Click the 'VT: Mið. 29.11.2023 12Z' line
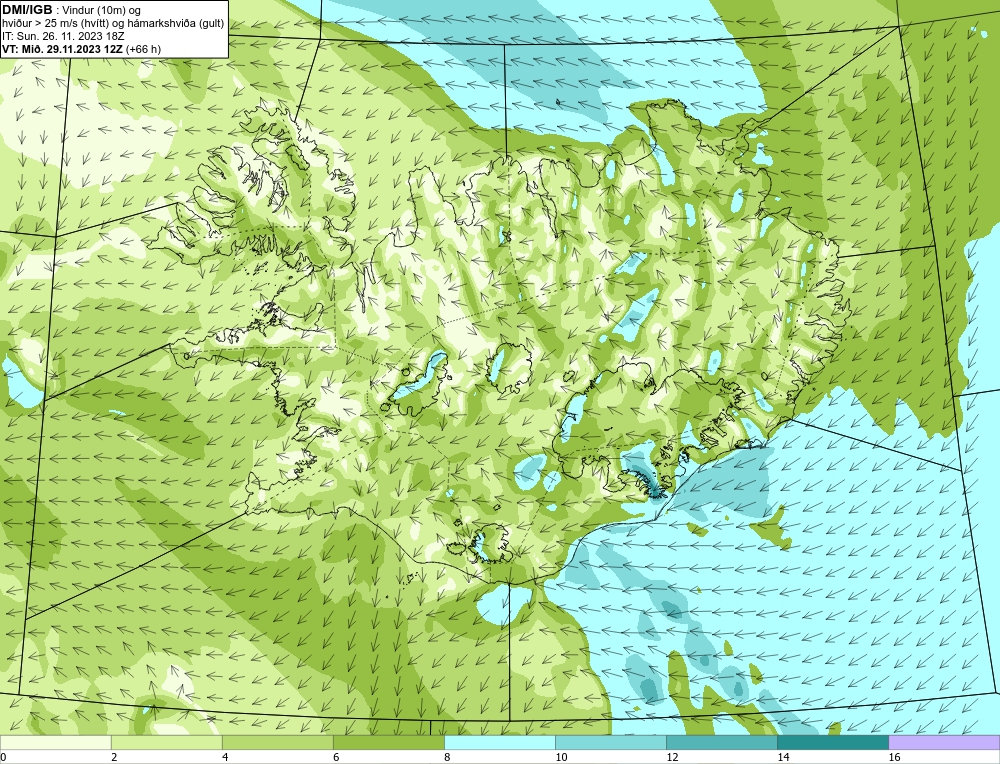 pos(63,49)
